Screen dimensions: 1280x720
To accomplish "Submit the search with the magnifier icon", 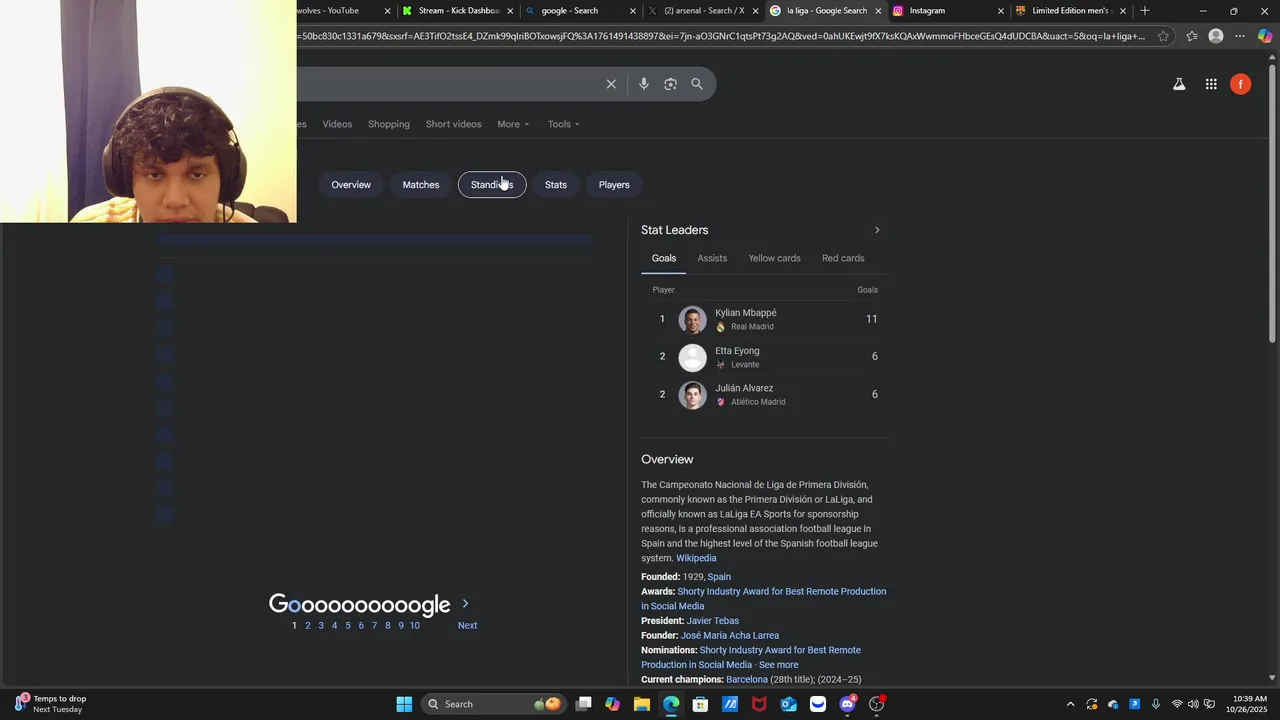I will click(x=697, y=84).
